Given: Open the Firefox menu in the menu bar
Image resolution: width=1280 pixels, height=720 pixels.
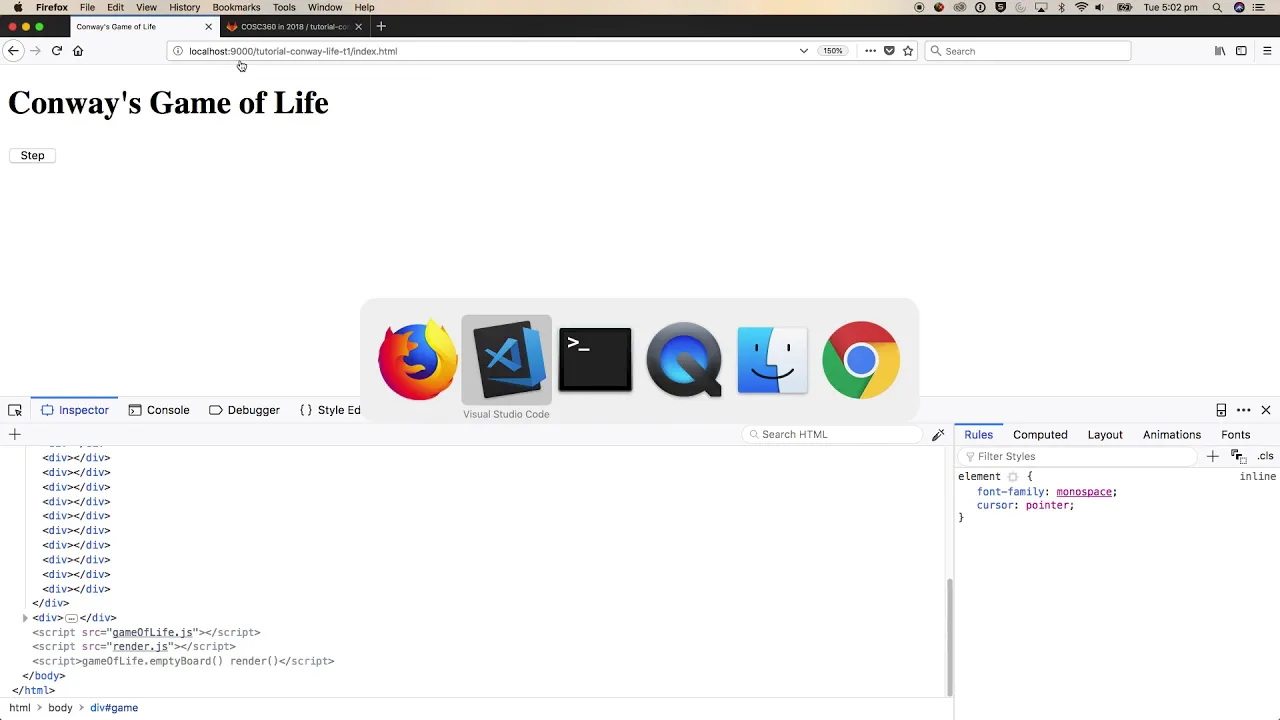Looking at the screenshot, I should tap(52, 7).
